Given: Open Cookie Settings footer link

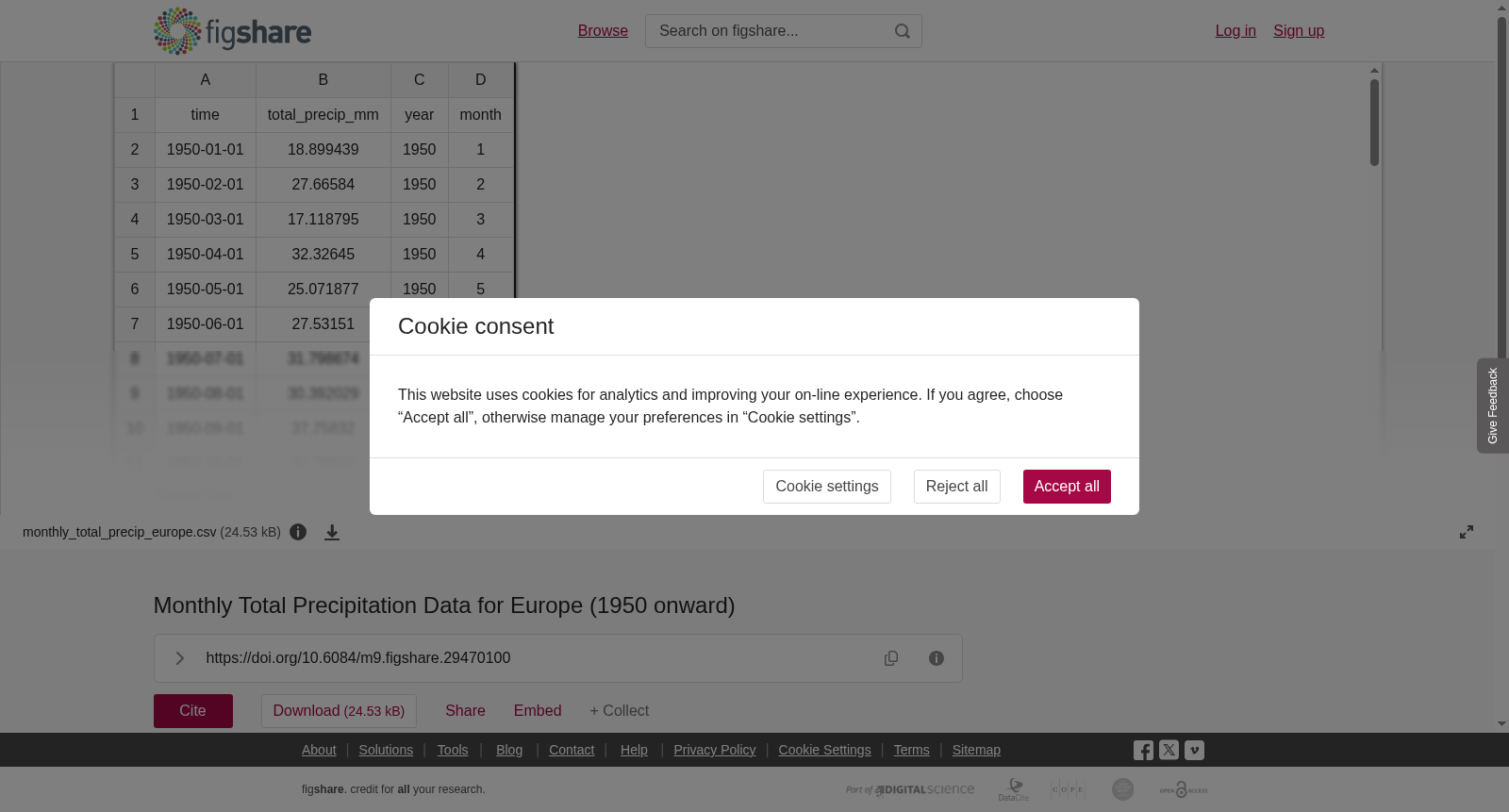Looking at the screenshot, I should 825,750.
